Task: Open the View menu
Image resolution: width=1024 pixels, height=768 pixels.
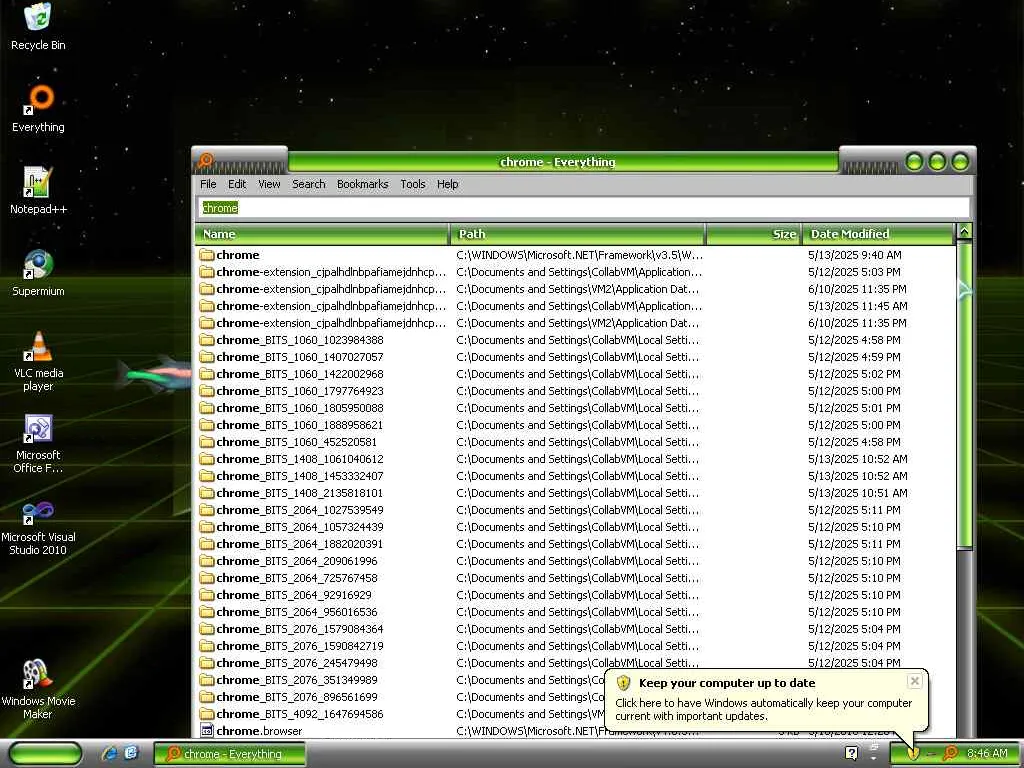Action: (x=269, y=184)
